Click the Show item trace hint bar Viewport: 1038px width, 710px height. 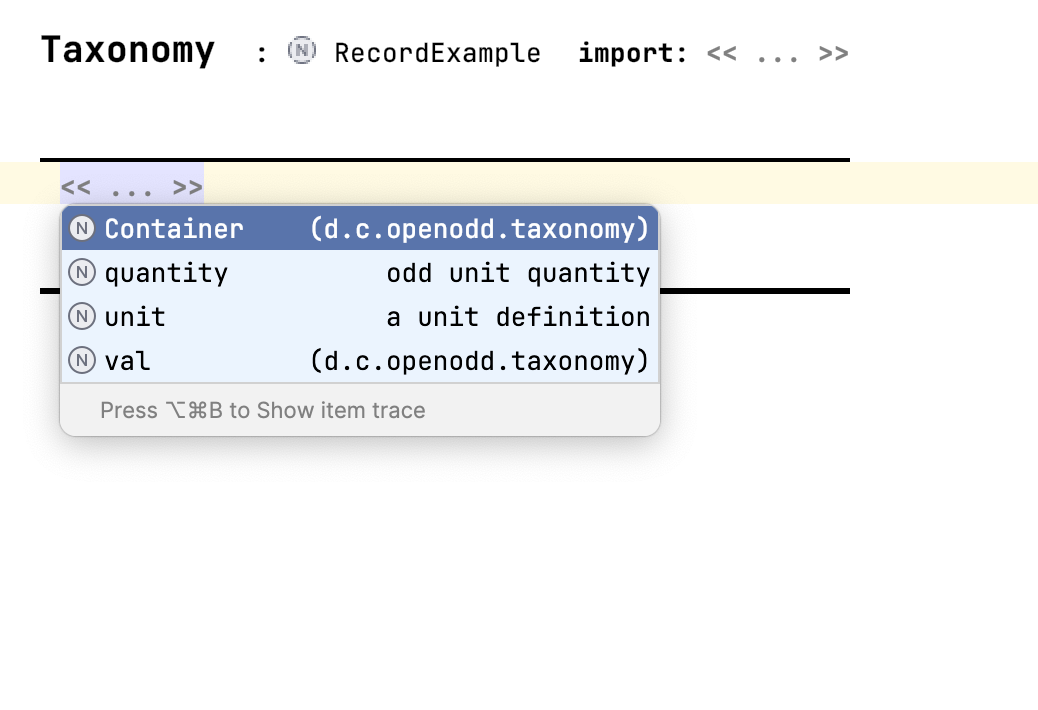click(262, 410)
